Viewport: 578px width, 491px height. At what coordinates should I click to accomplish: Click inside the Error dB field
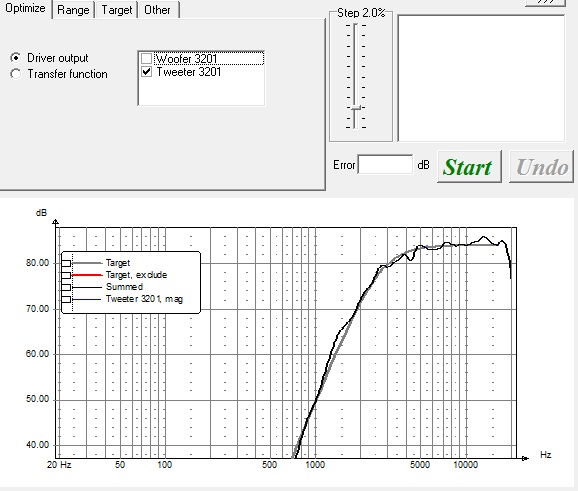385,164
